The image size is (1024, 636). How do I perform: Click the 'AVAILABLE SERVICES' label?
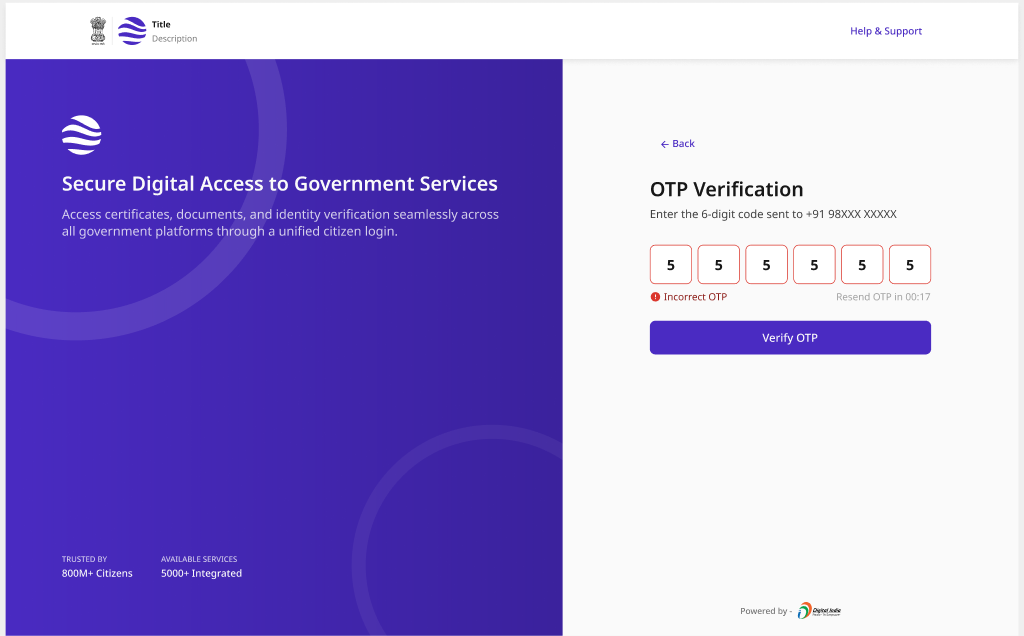[199, 559]
